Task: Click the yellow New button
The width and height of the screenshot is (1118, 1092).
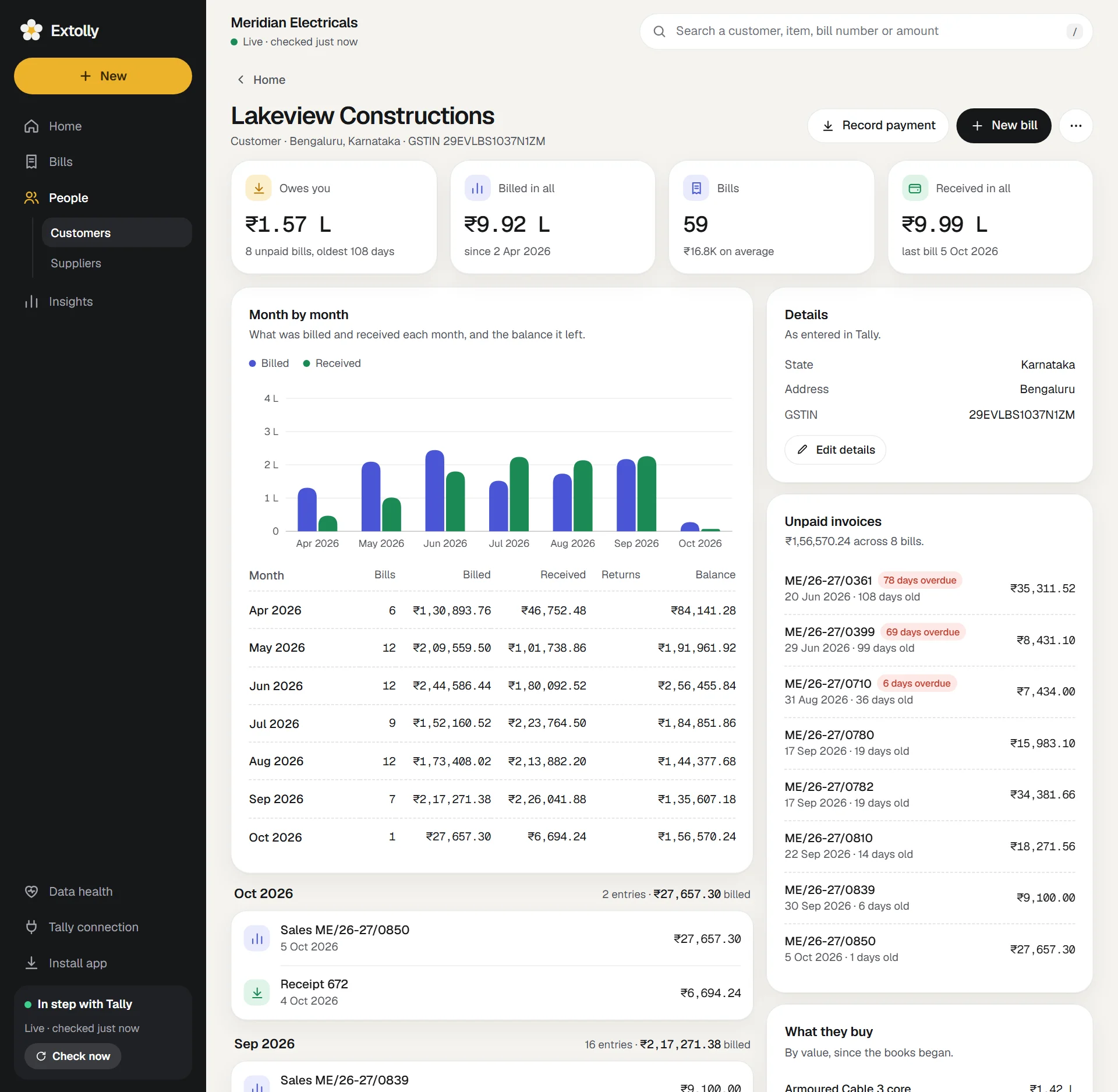Action: tap(103, 76)
